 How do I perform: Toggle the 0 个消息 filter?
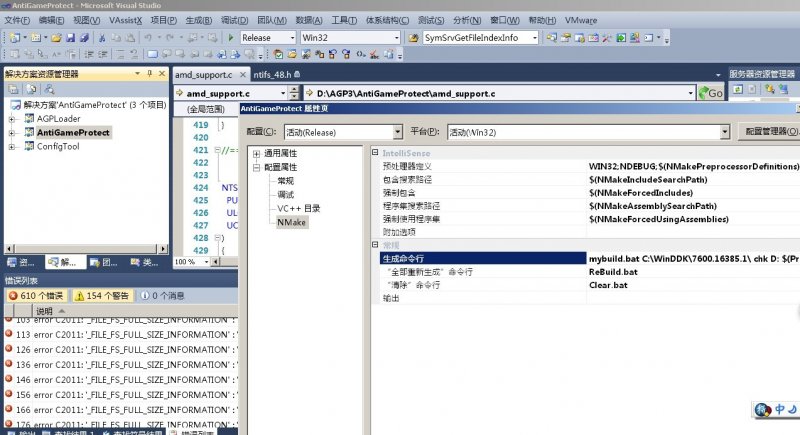coord(163,296)
